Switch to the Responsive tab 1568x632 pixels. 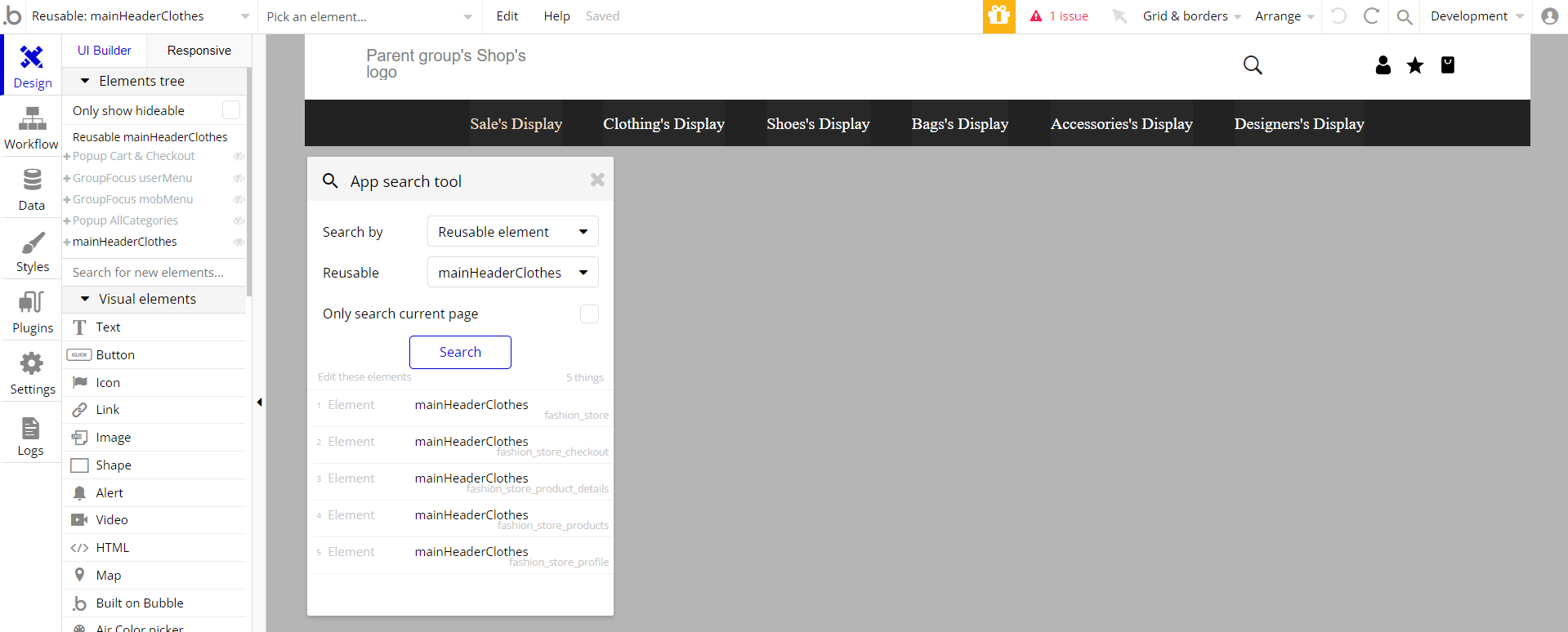199,51
